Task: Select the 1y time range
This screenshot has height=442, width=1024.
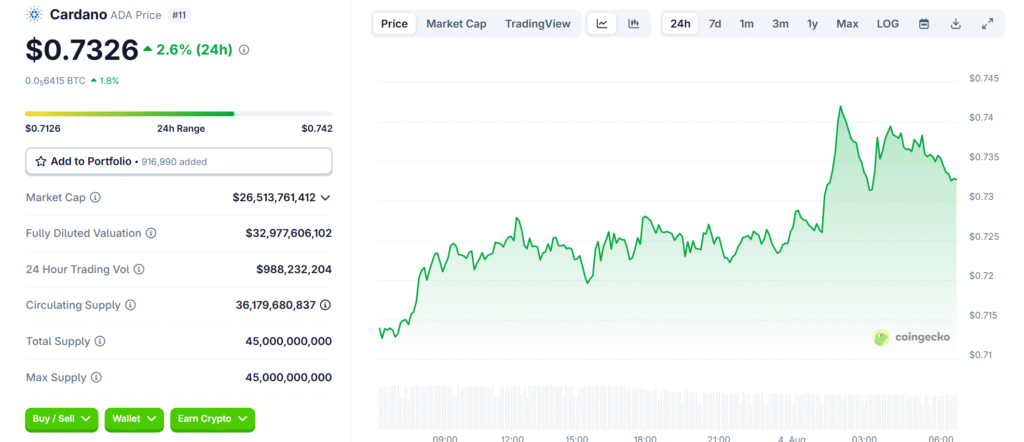Action: click(812, 24)
